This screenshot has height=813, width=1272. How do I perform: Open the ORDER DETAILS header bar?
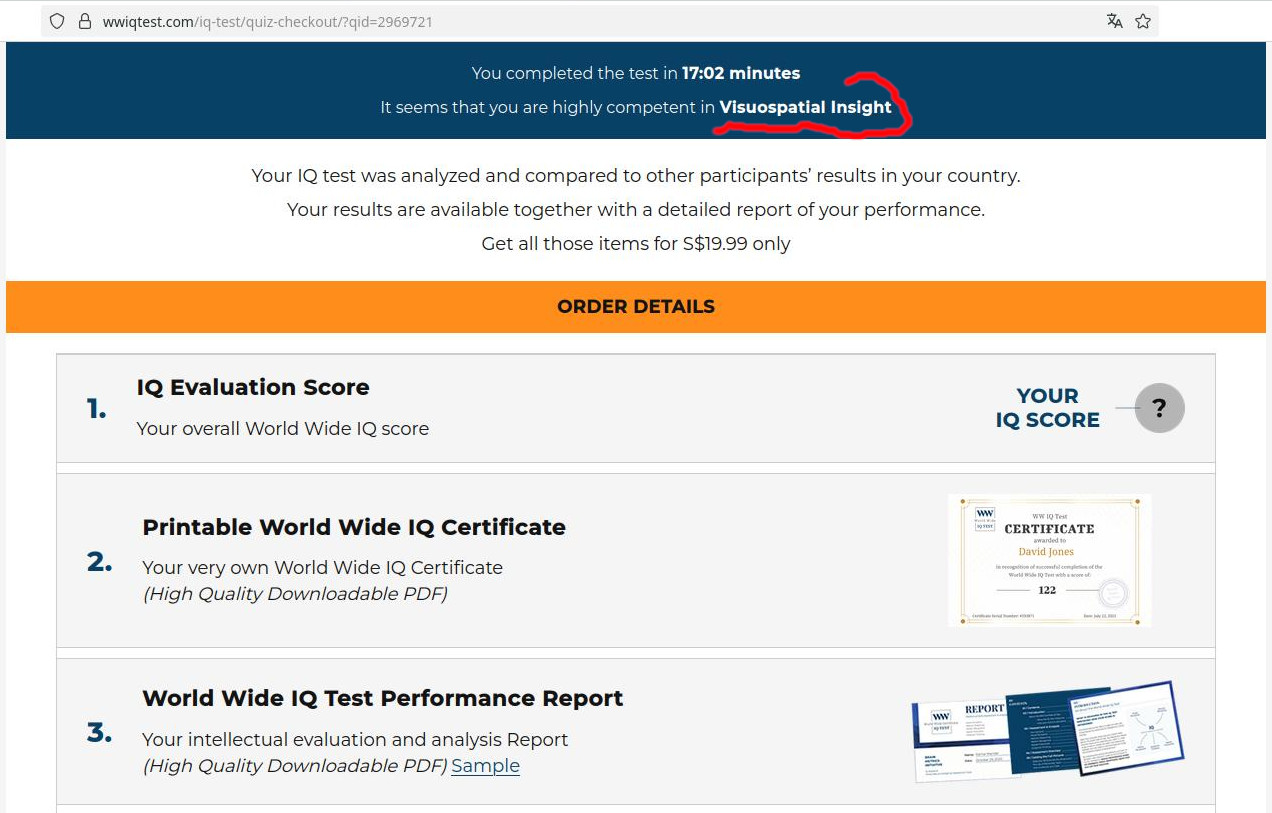point(636,307)
